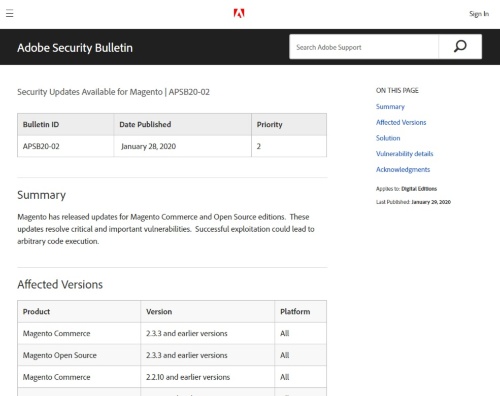This screenshot has height=396, width=500.
Task: Select priority value 2 cell
Action: 289,146
